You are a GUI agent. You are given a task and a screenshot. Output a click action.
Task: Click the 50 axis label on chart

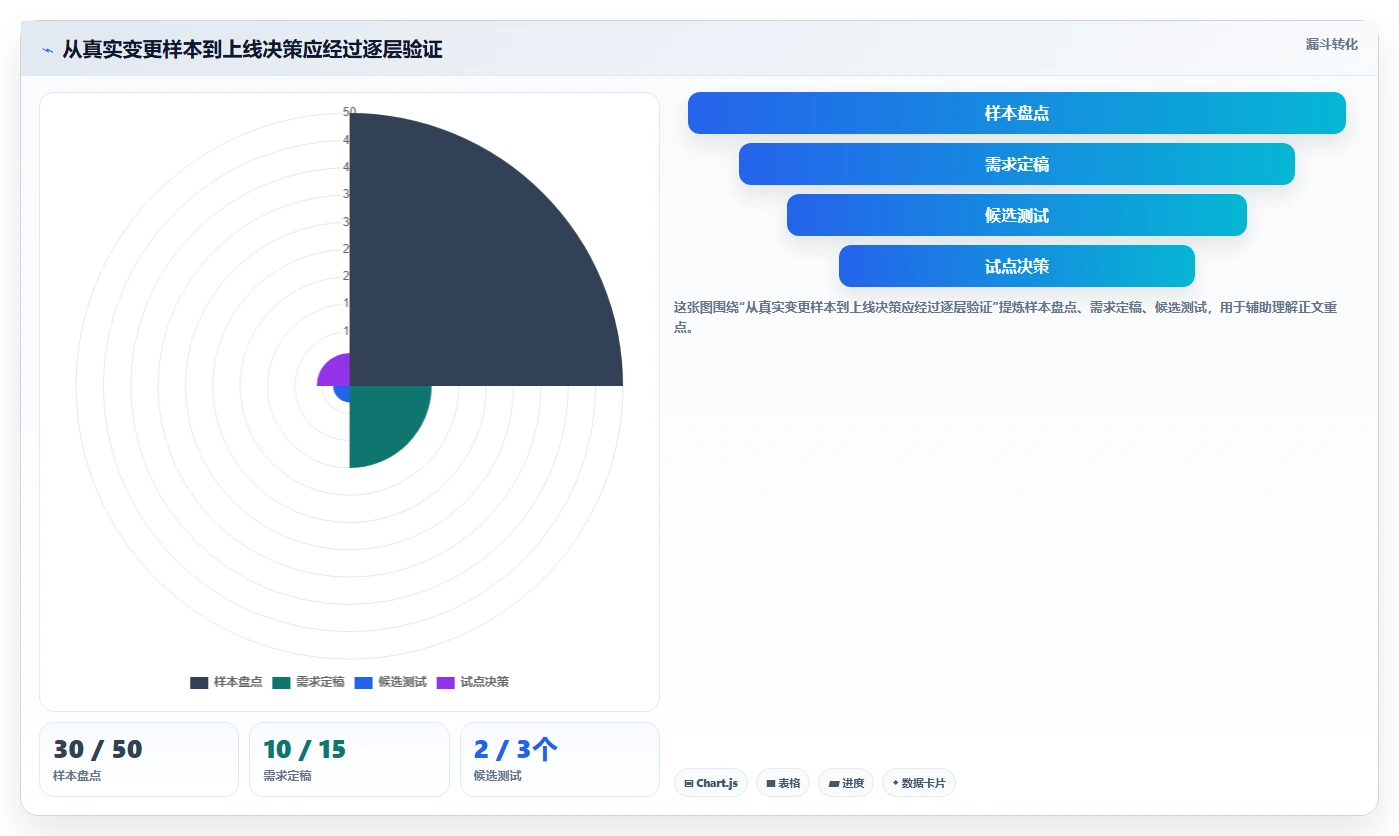[349, 111]
